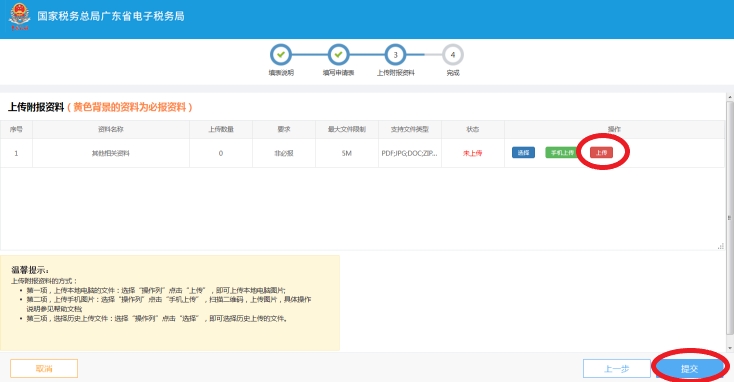Go to completed step 1 填表说明 circle
The width and height of the screenshot is (734, 382).
(281, 55)
